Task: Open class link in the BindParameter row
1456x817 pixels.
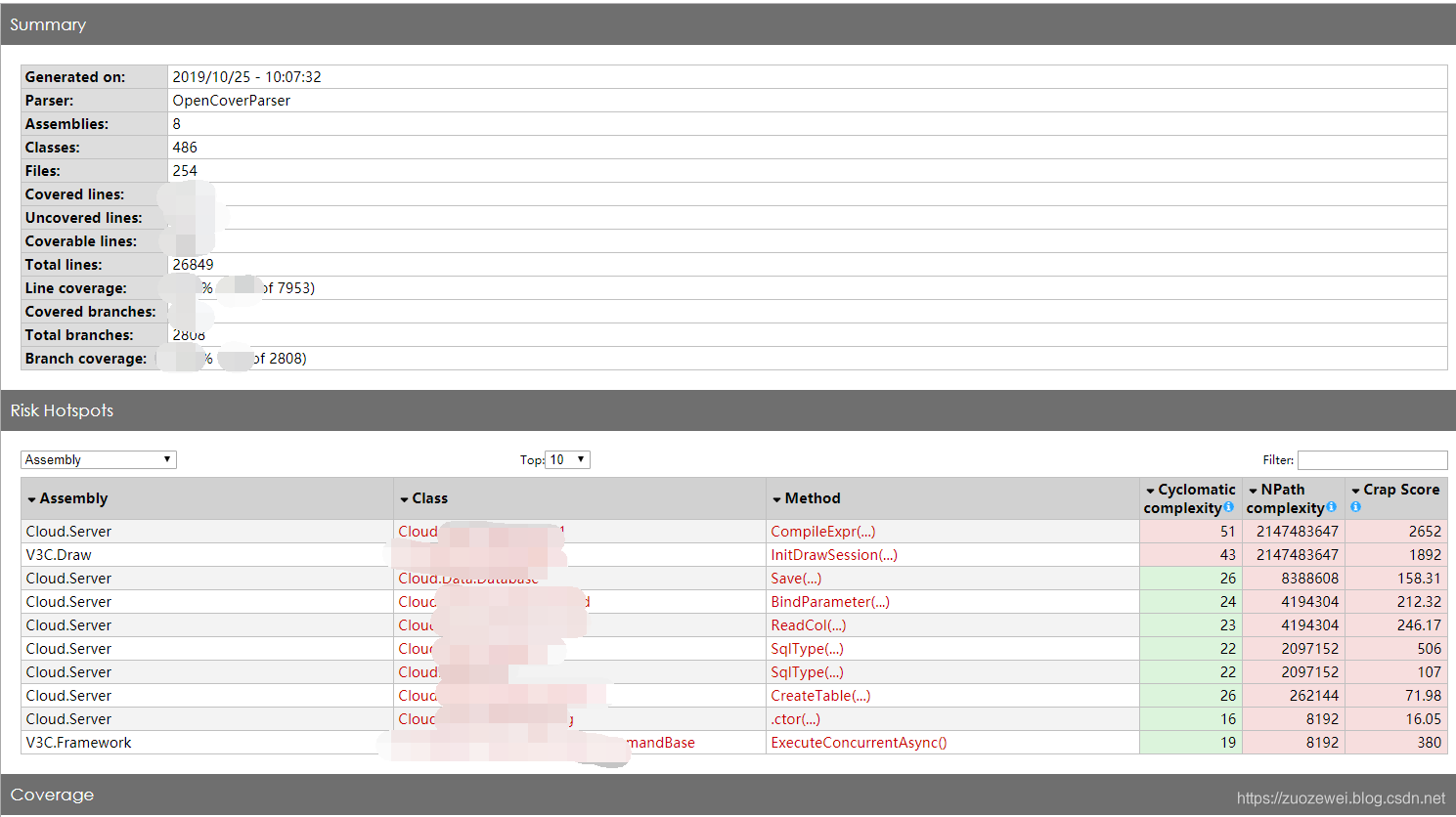Action: [494, 602]
